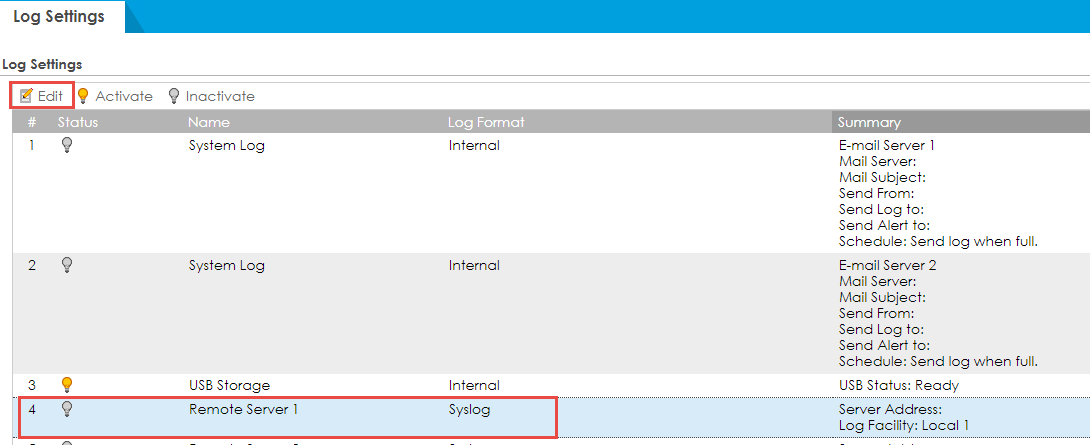Image resolution: width=1090 pixels, height=445 pixels.
Task: Sort by the Status column header
Action: click(78, 122)
